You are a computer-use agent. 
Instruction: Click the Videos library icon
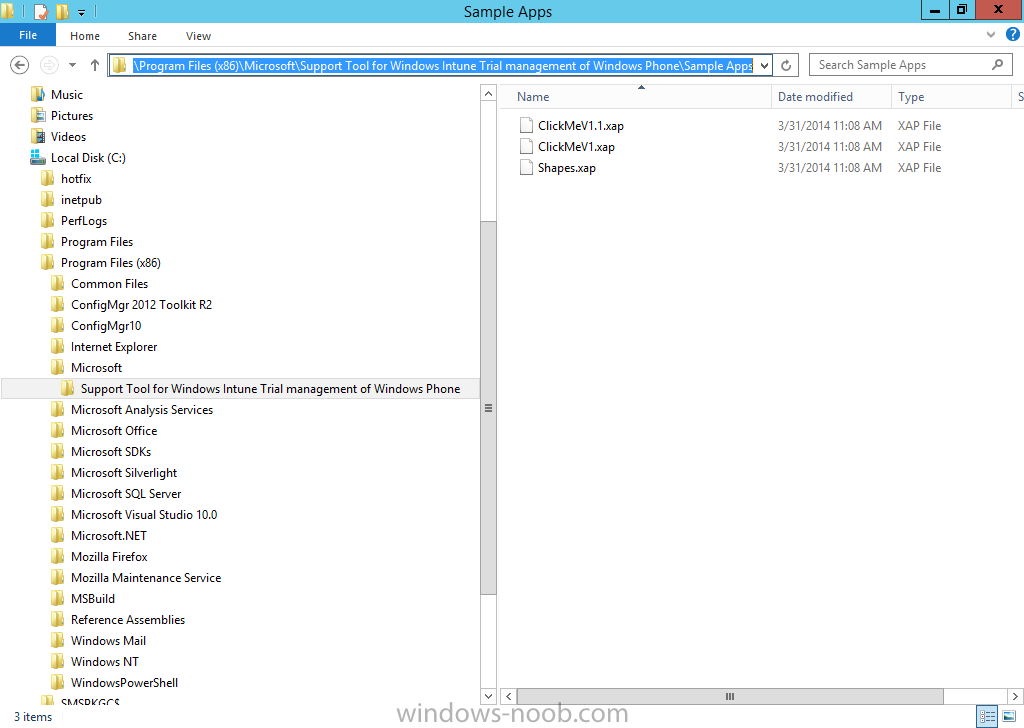click(38, 136)
